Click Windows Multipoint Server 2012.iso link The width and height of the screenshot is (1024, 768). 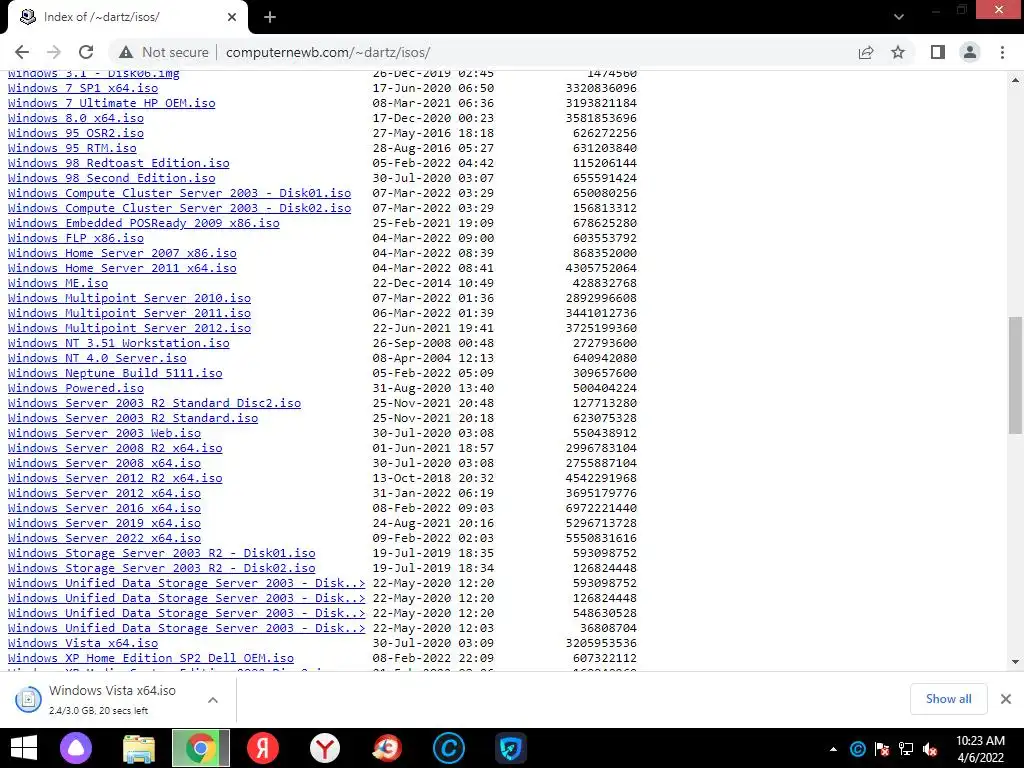click(129, 328)
